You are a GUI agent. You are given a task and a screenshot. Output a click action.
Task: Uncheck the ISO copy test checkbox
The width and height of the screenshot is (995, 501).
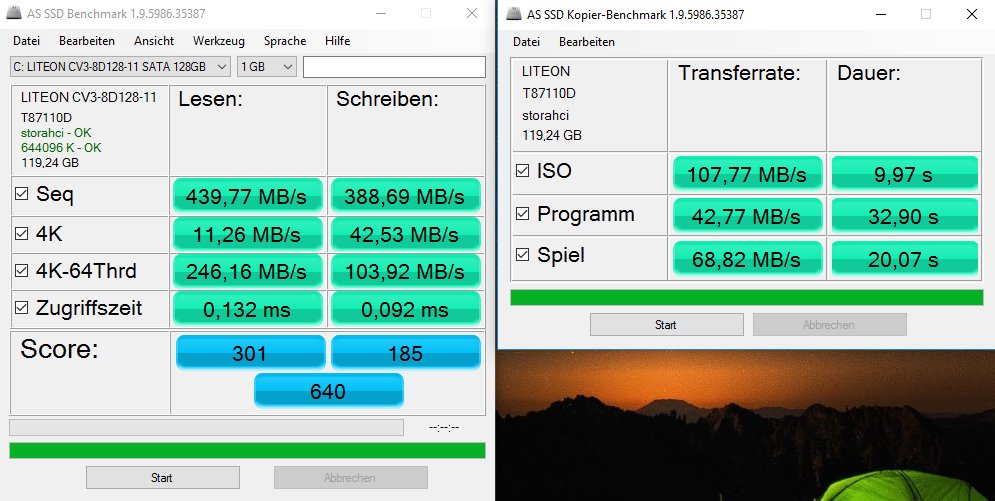pyautogui.click(x=522, y=171)
